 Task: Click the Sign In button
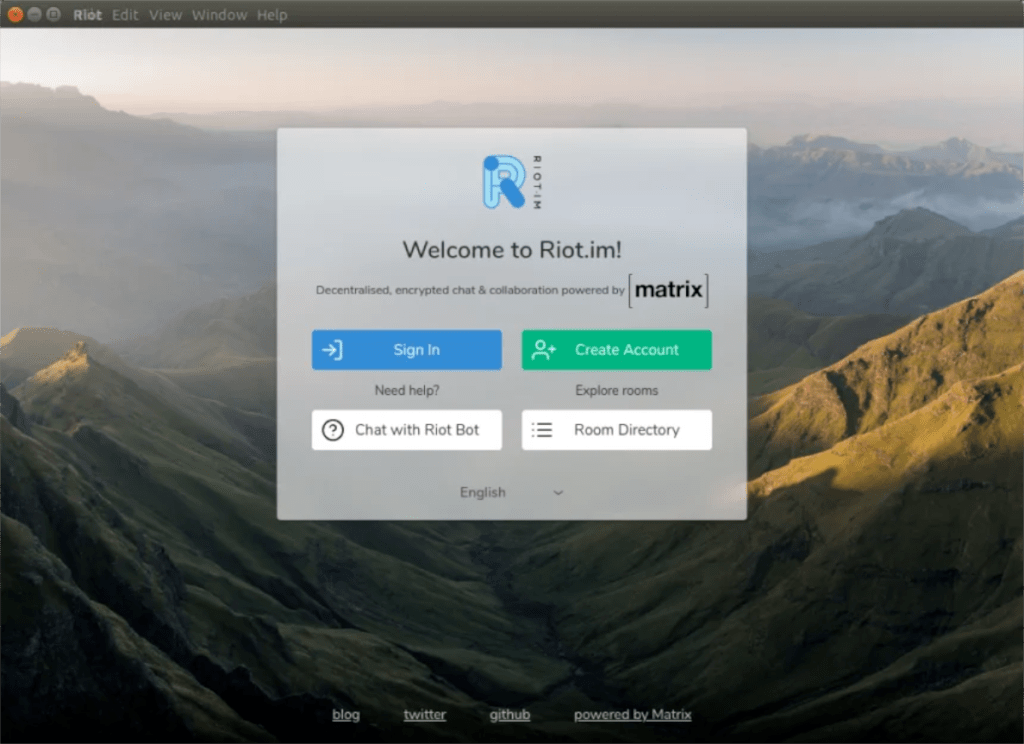(406, 349)
